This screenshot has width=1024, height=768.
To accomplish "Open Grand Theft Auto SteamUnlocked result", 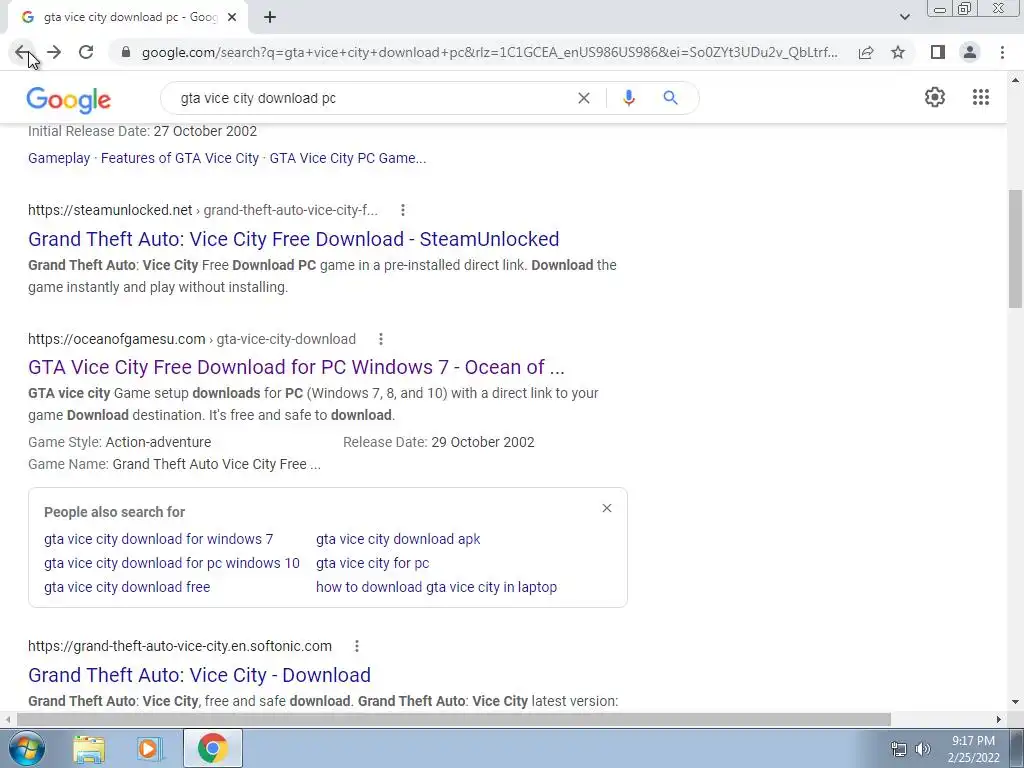I will [293, 239].
